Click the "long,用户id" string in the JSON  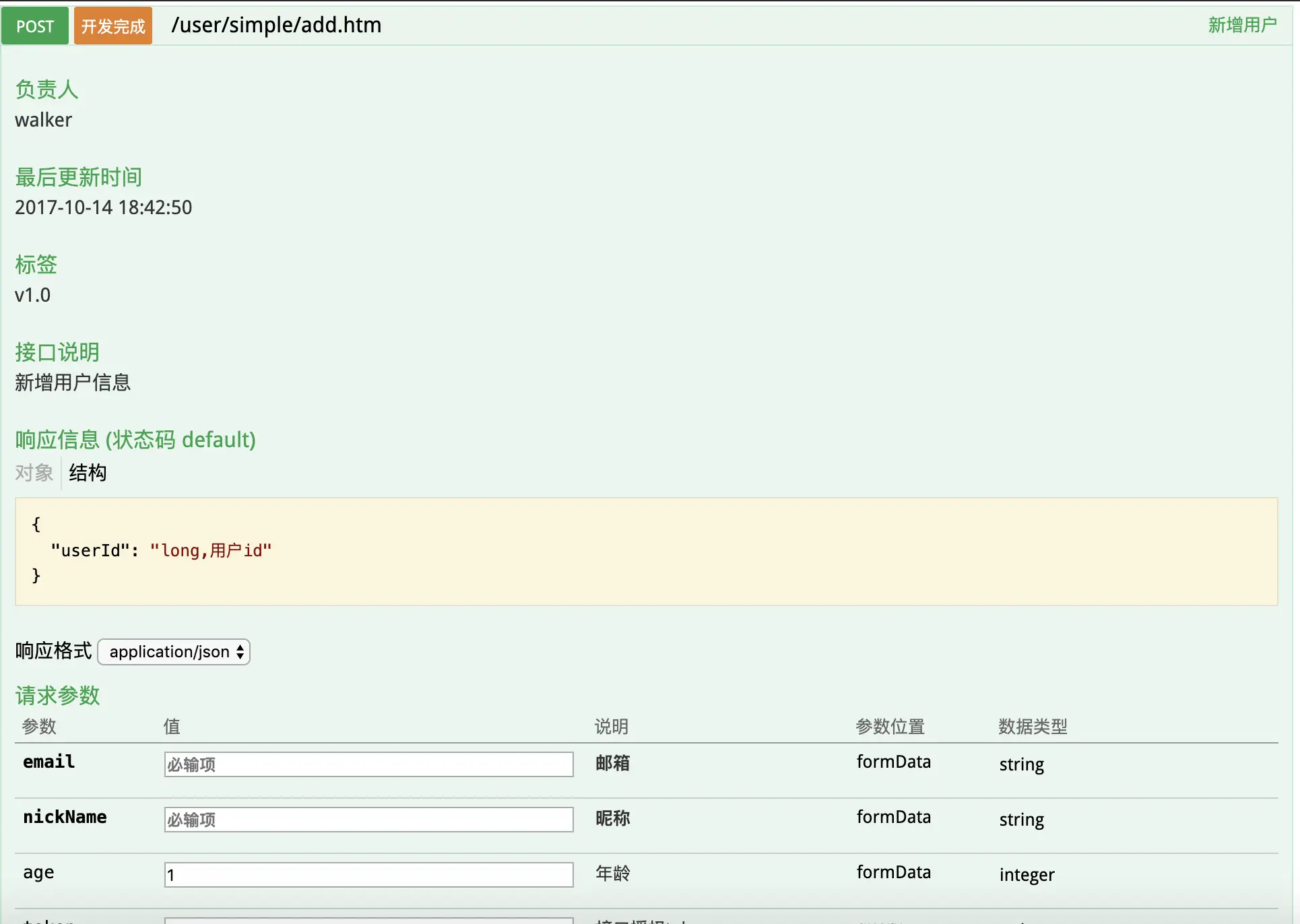point(211,550)
